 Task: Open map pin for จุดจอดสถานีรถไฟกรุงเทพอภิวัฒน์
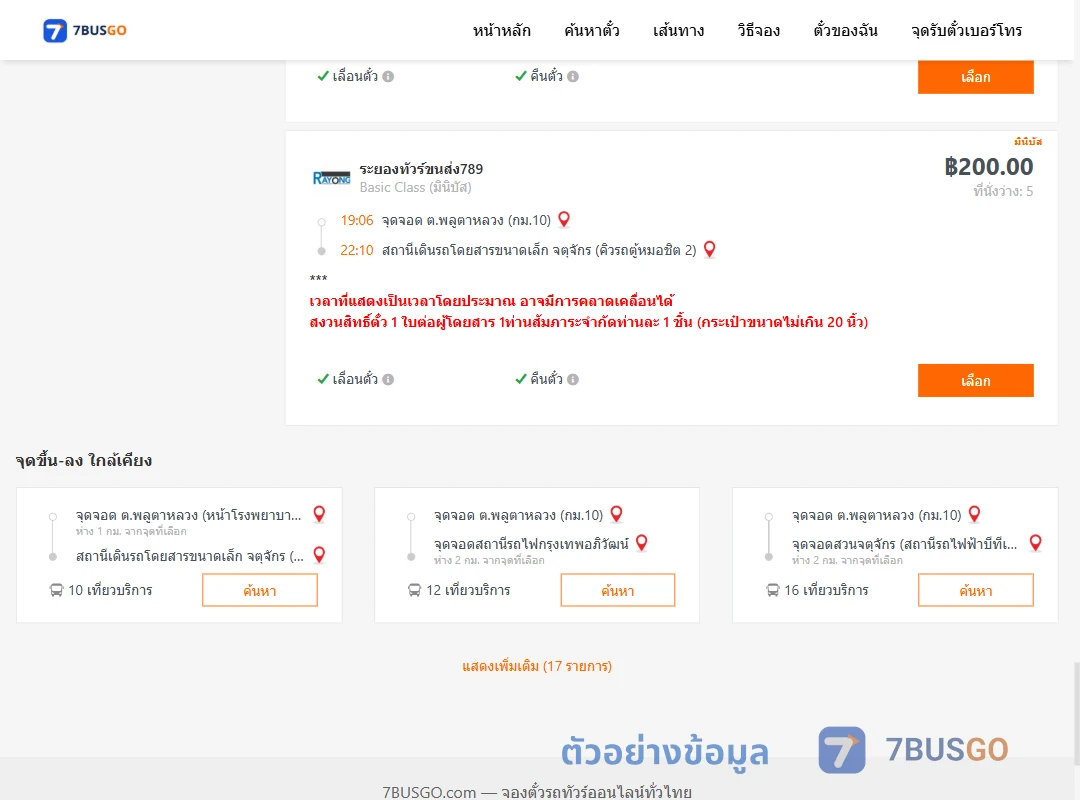click(x=641, y=543)
